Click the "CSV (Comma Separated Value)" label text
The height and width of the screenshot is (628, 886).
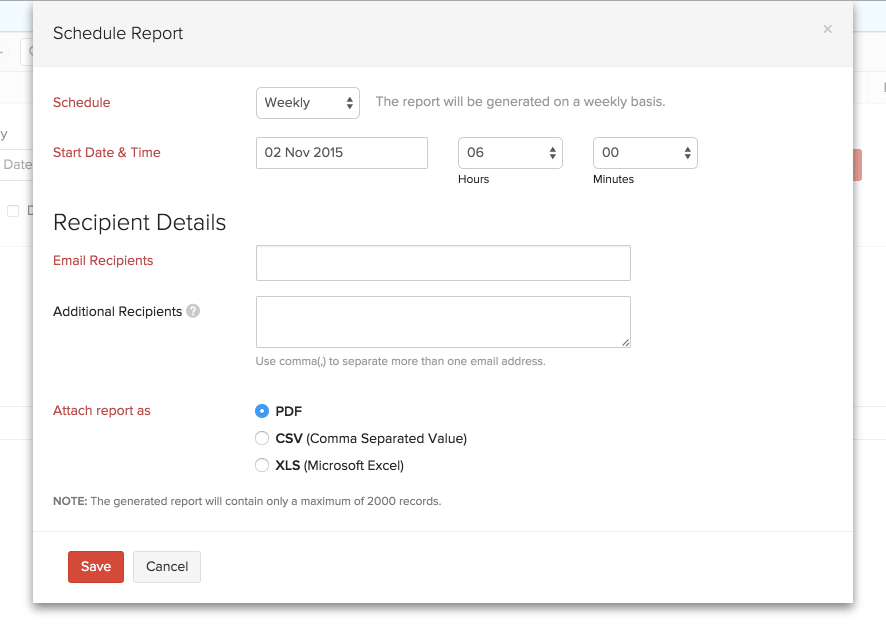coord(371,438)
